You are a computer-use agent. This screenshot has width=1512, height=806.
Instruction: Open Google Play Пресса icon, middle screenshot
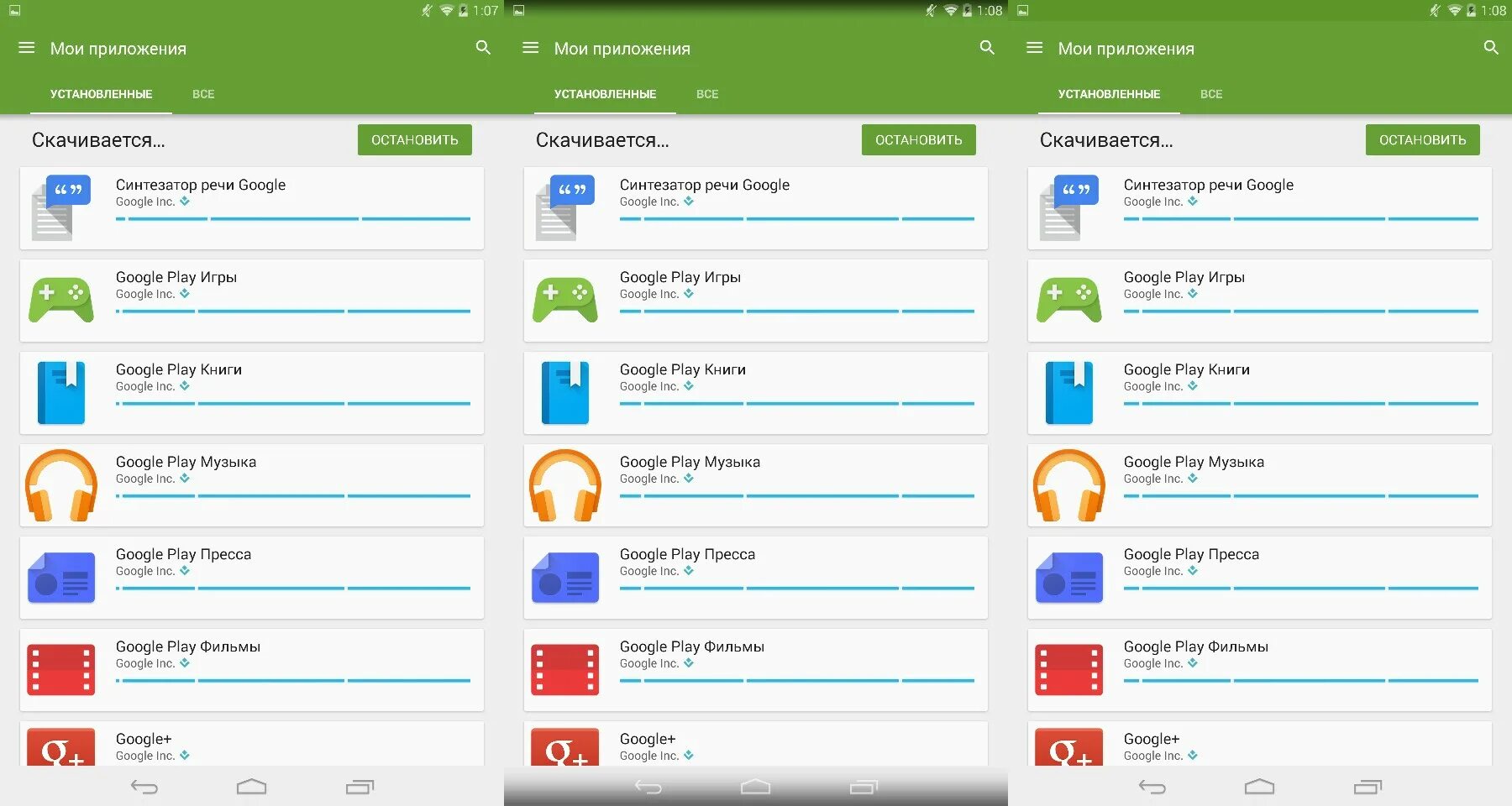565,578
